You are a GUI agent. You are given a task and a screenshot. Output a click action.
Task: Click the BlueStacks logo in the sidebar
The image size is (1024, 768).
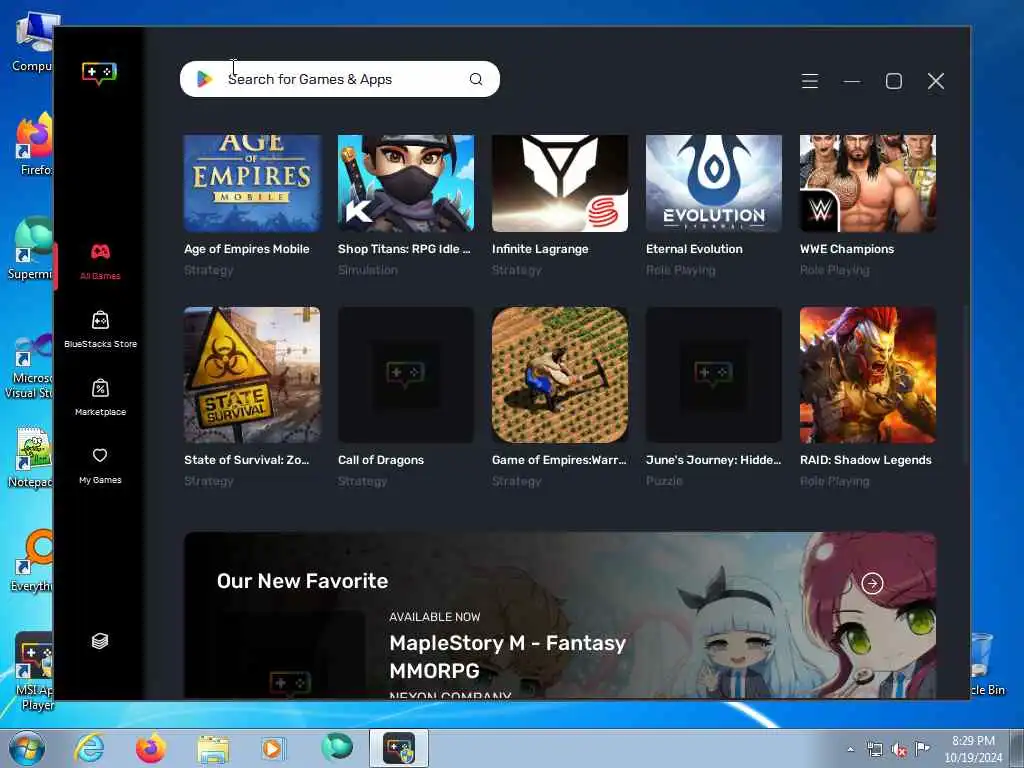(x=99, y=72)
